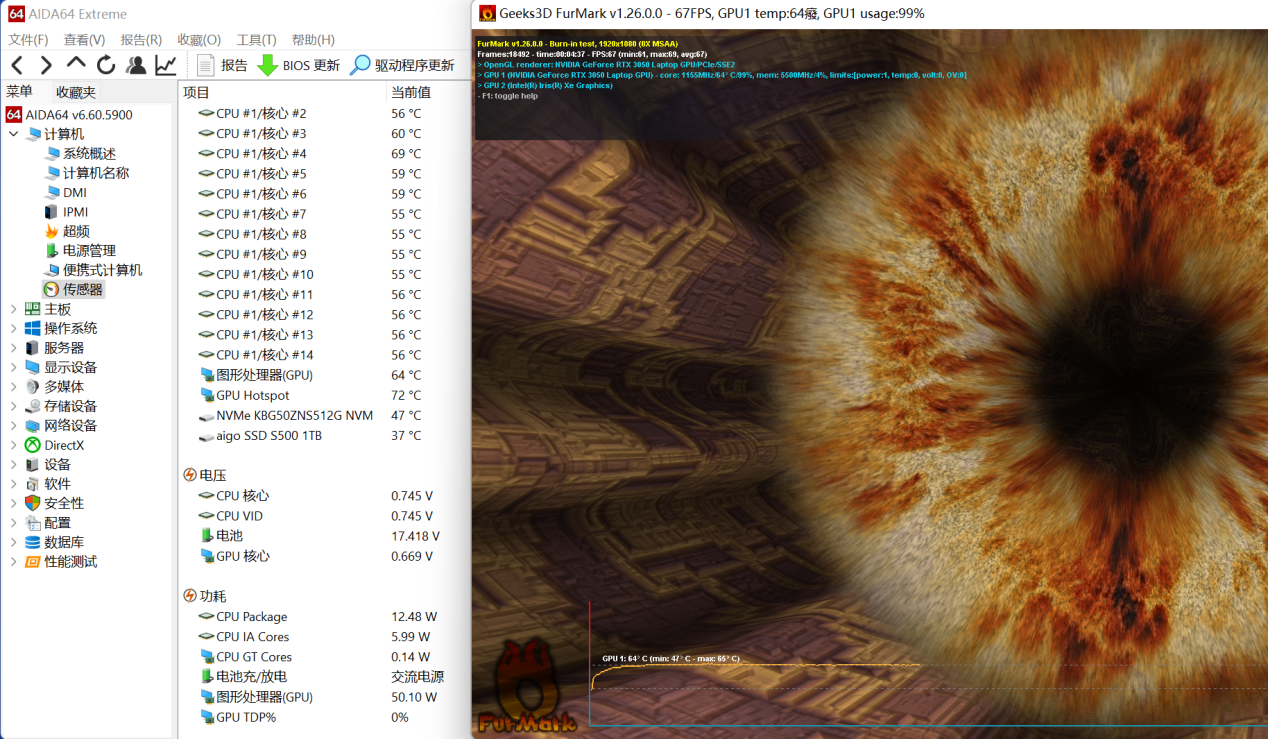Switch to the 收藏夹 tab
The image size is (1268, 739).
point(76,92)
